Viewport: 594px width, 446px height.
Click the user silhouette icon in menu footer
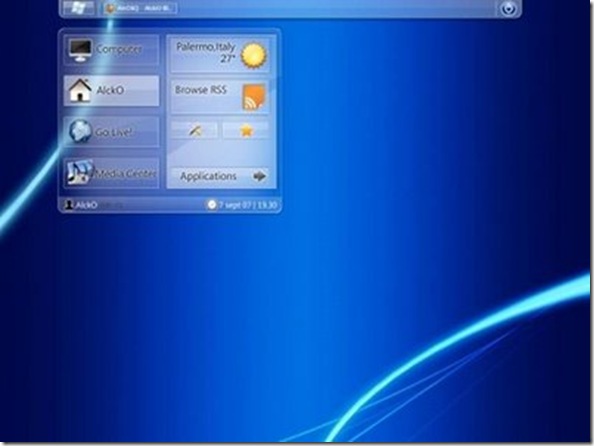[69, 205]
